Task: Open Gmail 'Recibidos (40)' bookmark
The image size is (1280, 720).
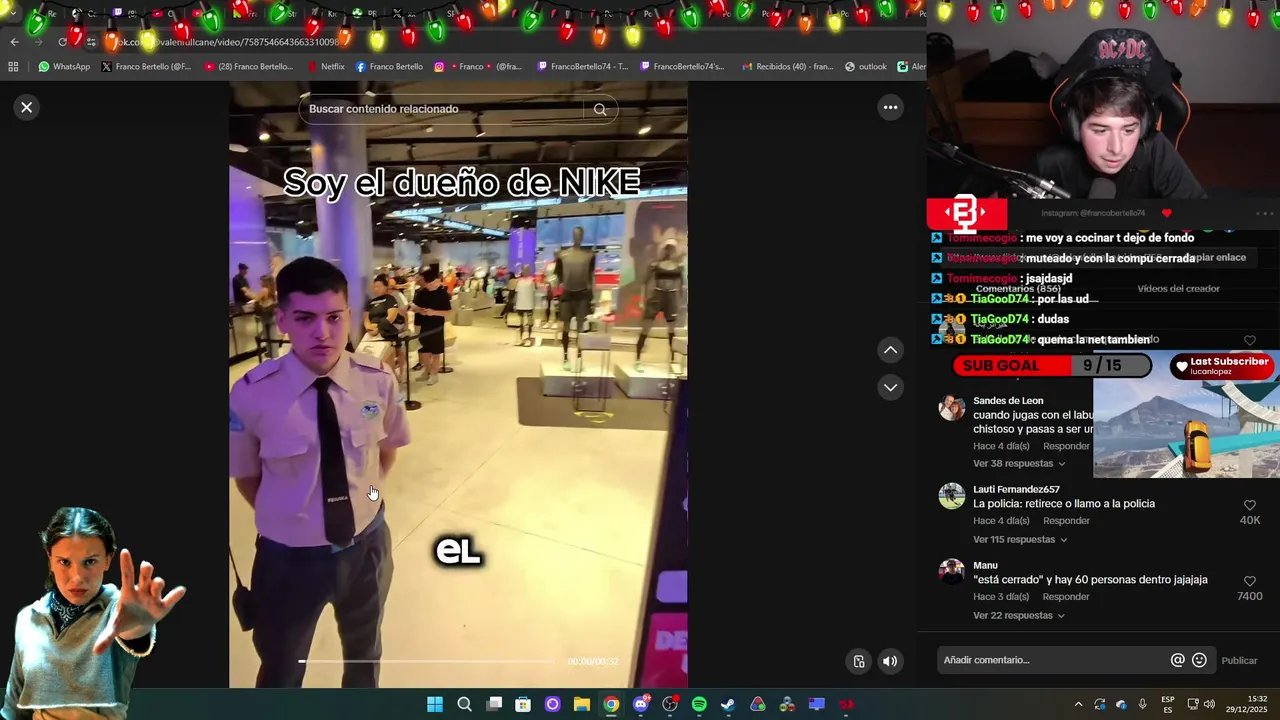Action: (x=787, y=67)
